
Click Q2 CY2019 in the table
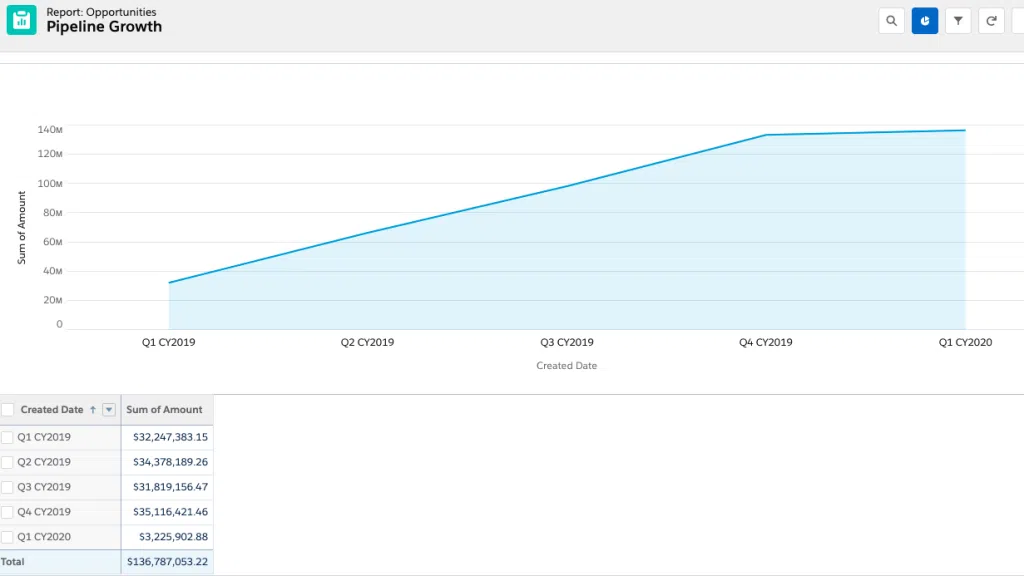pos(44,462)
